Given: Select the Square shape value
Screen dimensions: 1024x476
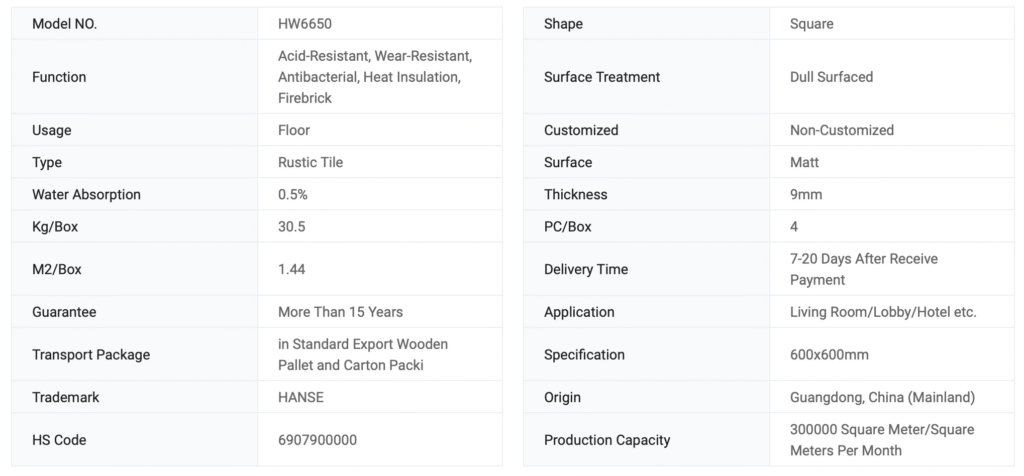Looking at the screenshot, I should pyautogui.click(x=811, y=24).
